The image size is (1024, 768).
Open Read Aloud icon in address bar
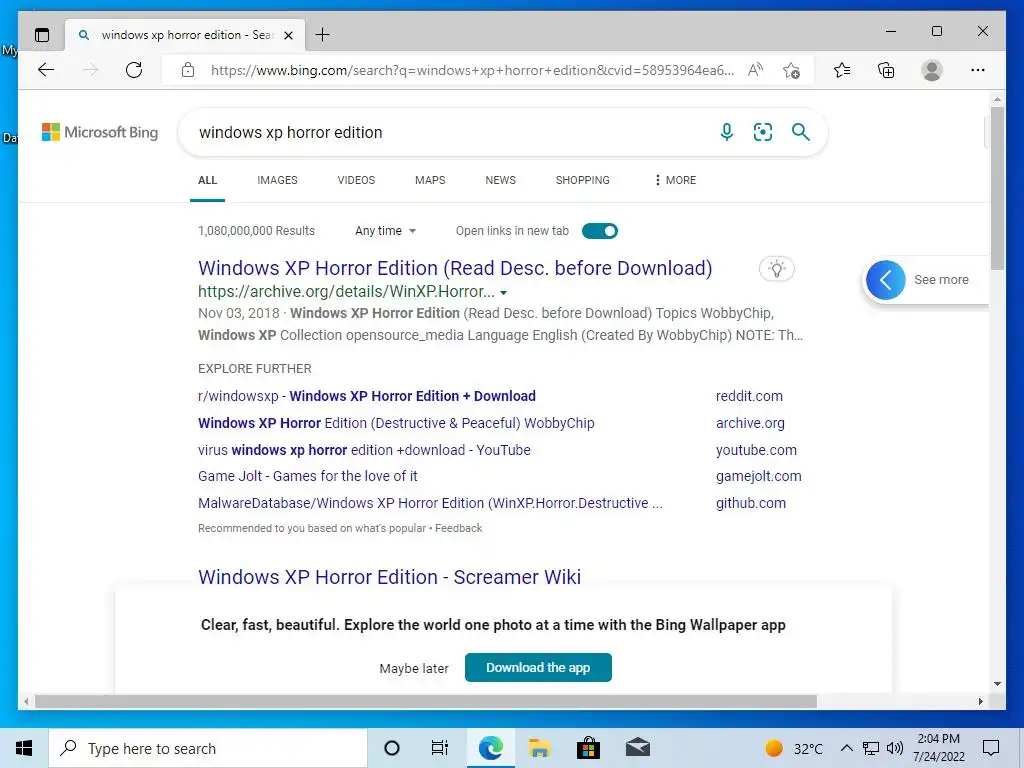point(756,70)
